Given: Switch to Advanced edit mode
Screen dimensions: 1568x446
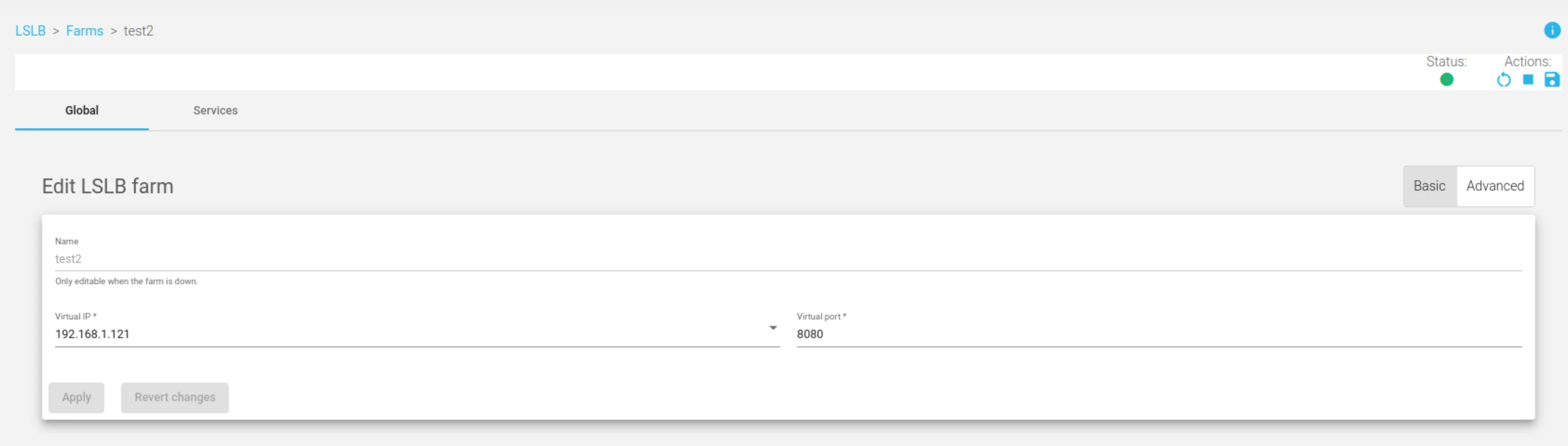Looking at the screenshot, I should point(1495,186).
